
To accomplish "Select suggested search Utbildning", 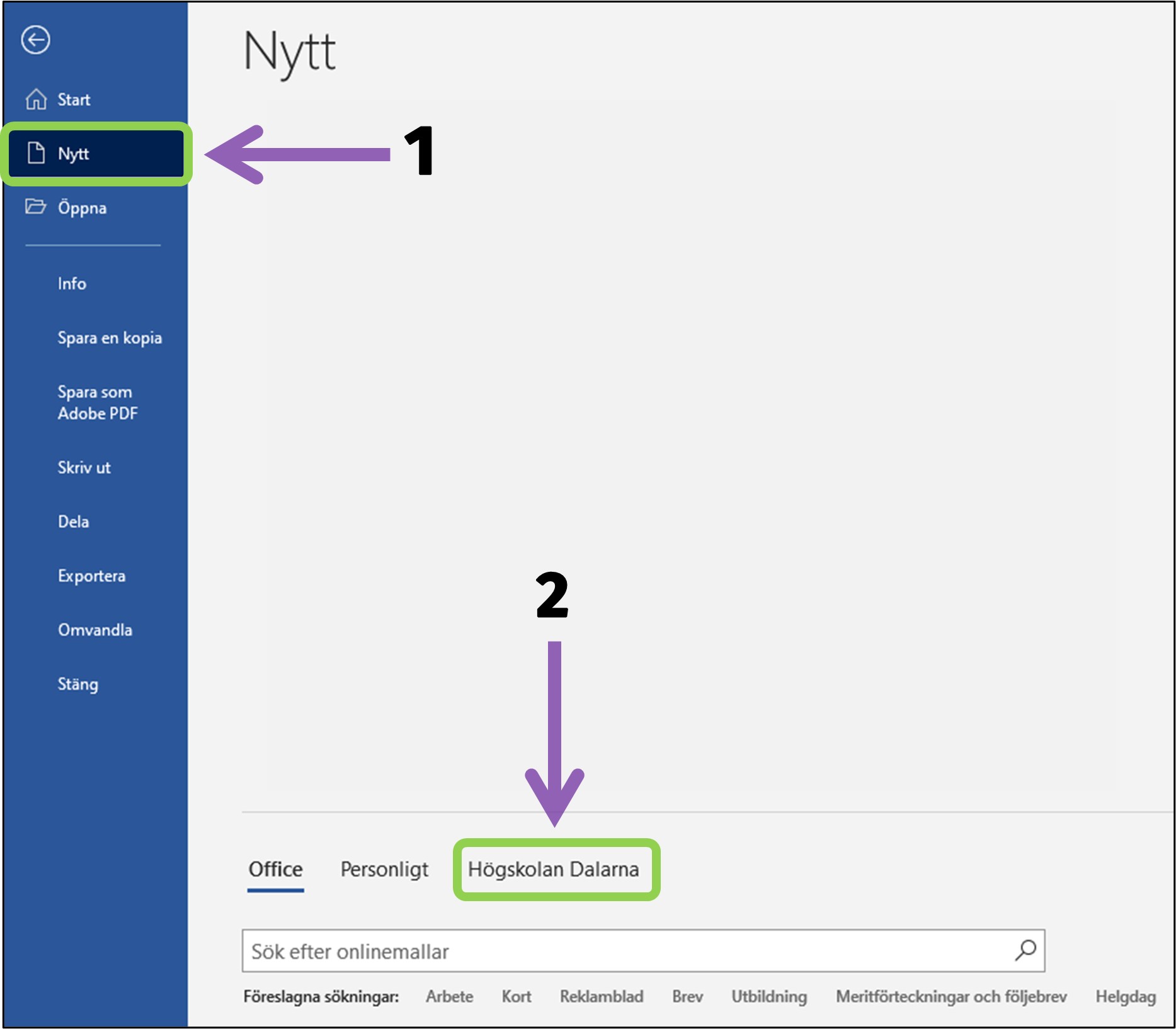I will coord(769,997).
